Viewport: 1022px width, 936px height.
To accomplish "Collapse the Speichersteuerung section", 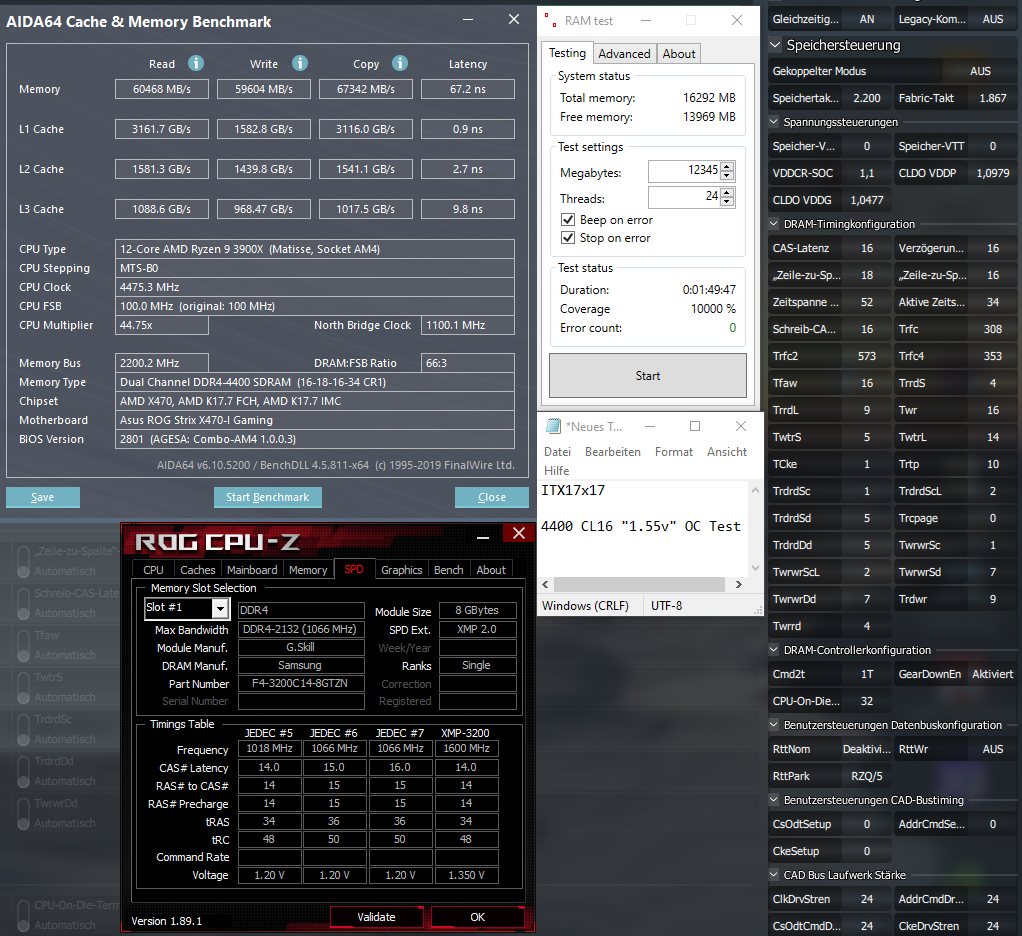I will pyautogui.click(x=775, y=45).
